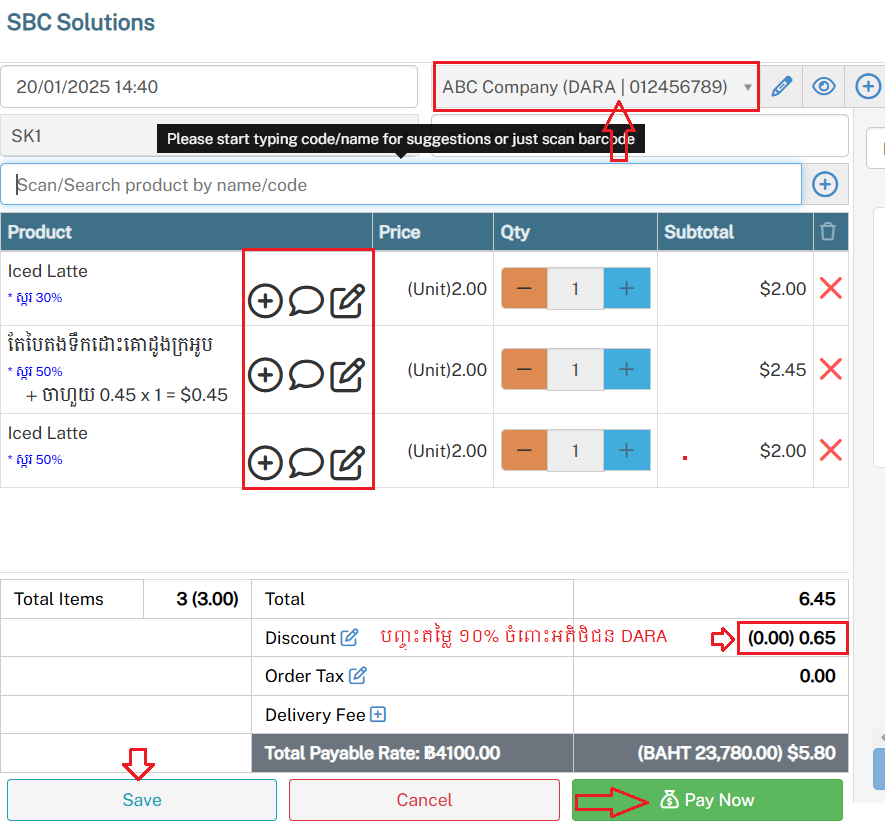View customer details with eye icon
This screenshot has height=836, width=885.
click(x=824, y=87)
